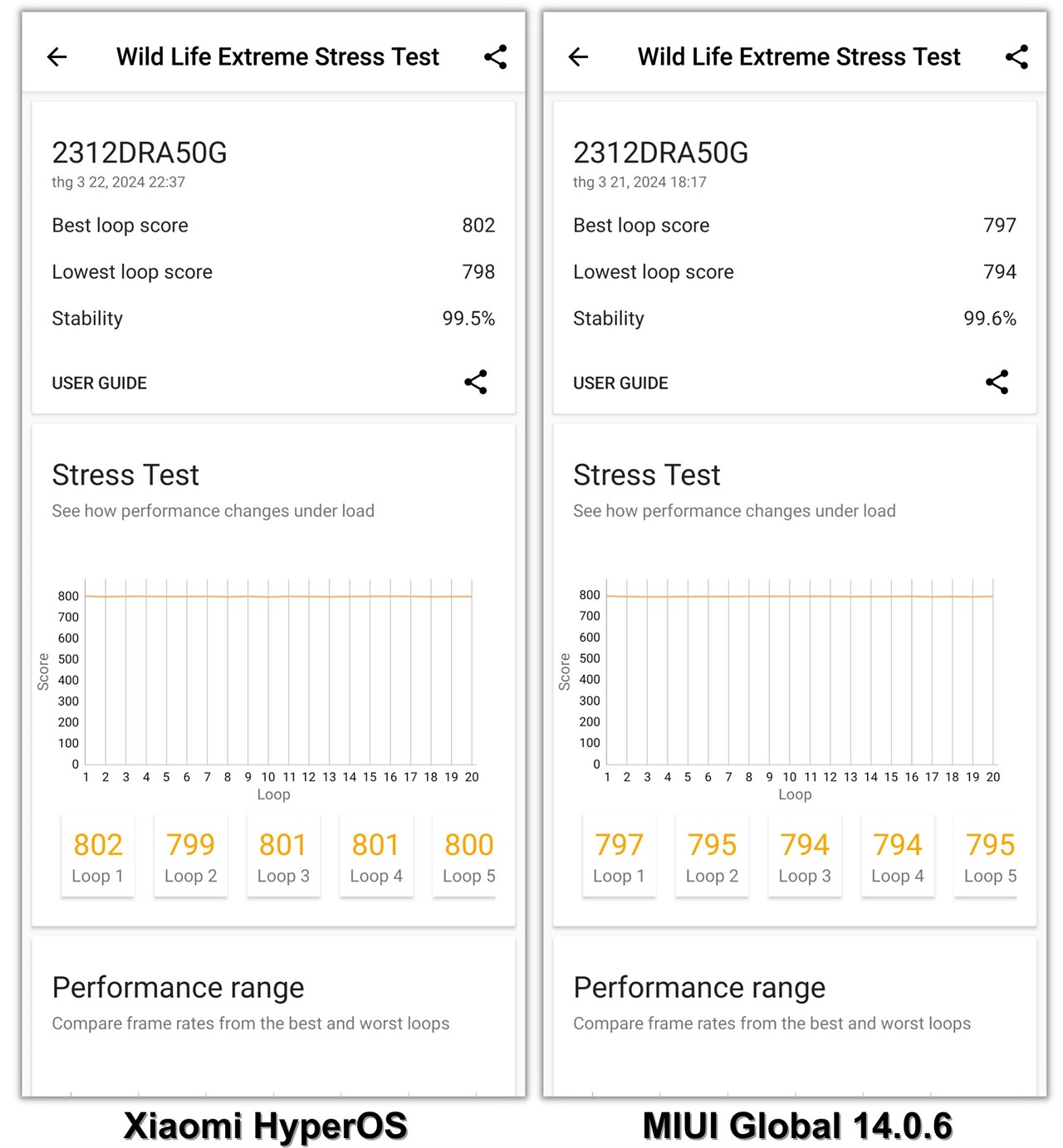Click the Stability 99.5% value on HyperOS
The height and width of the screenshot is (1148, 1063).
[469, 318]
